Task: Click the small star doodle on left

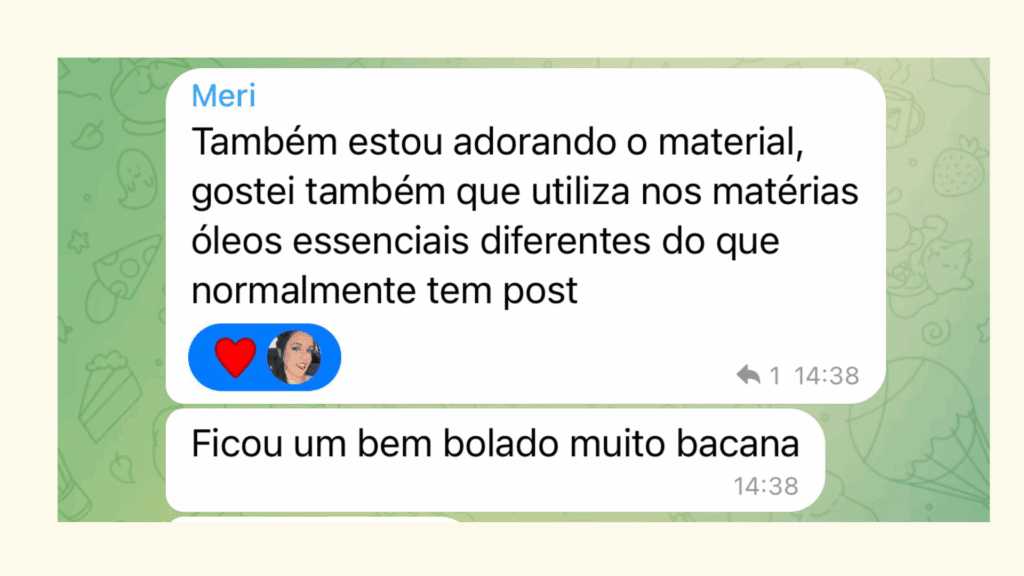Action: pyautogui.click(x=79, y=242)
